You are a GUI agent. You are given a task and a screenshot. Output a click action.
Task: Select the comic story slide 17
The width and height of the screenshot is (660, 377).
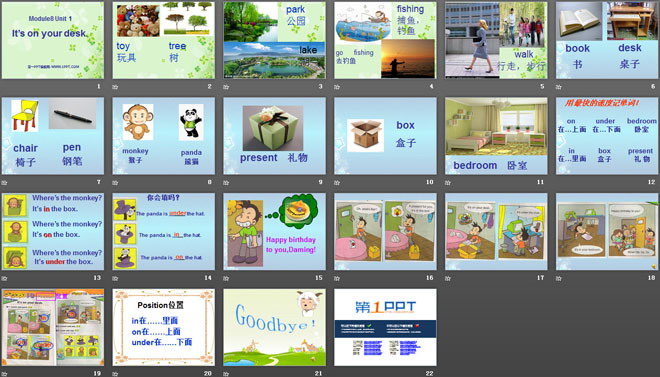pyautogui.click(x=496, y=231)
